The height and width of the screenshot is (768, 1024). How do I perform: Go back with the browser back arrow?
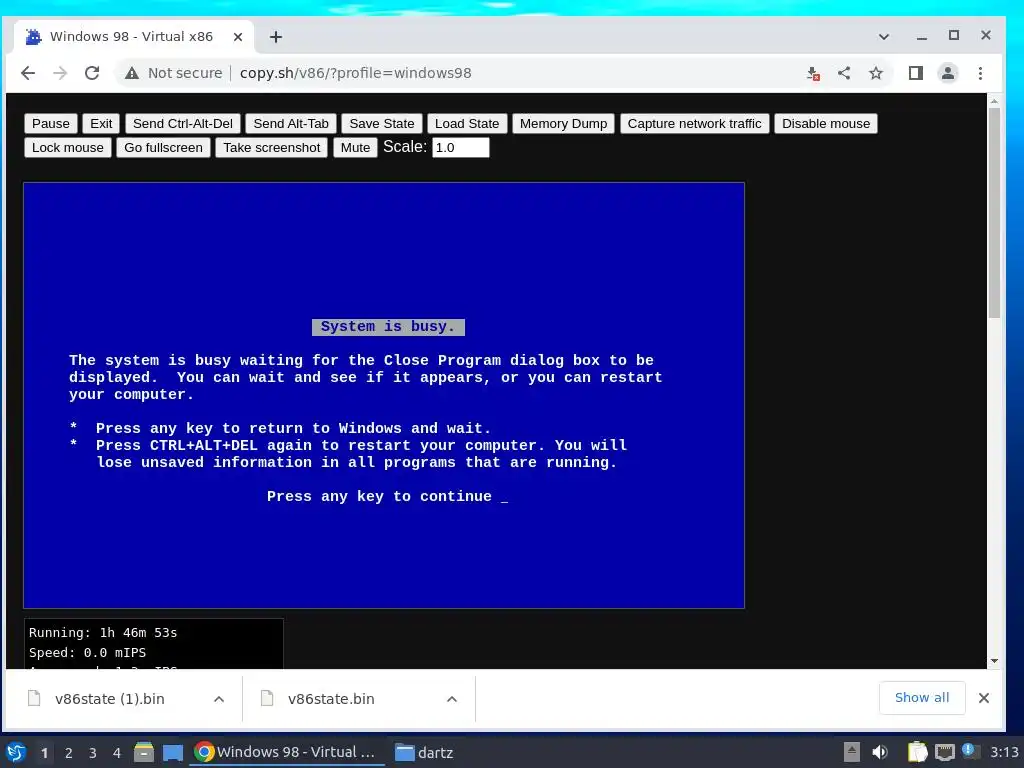point(28,73)
